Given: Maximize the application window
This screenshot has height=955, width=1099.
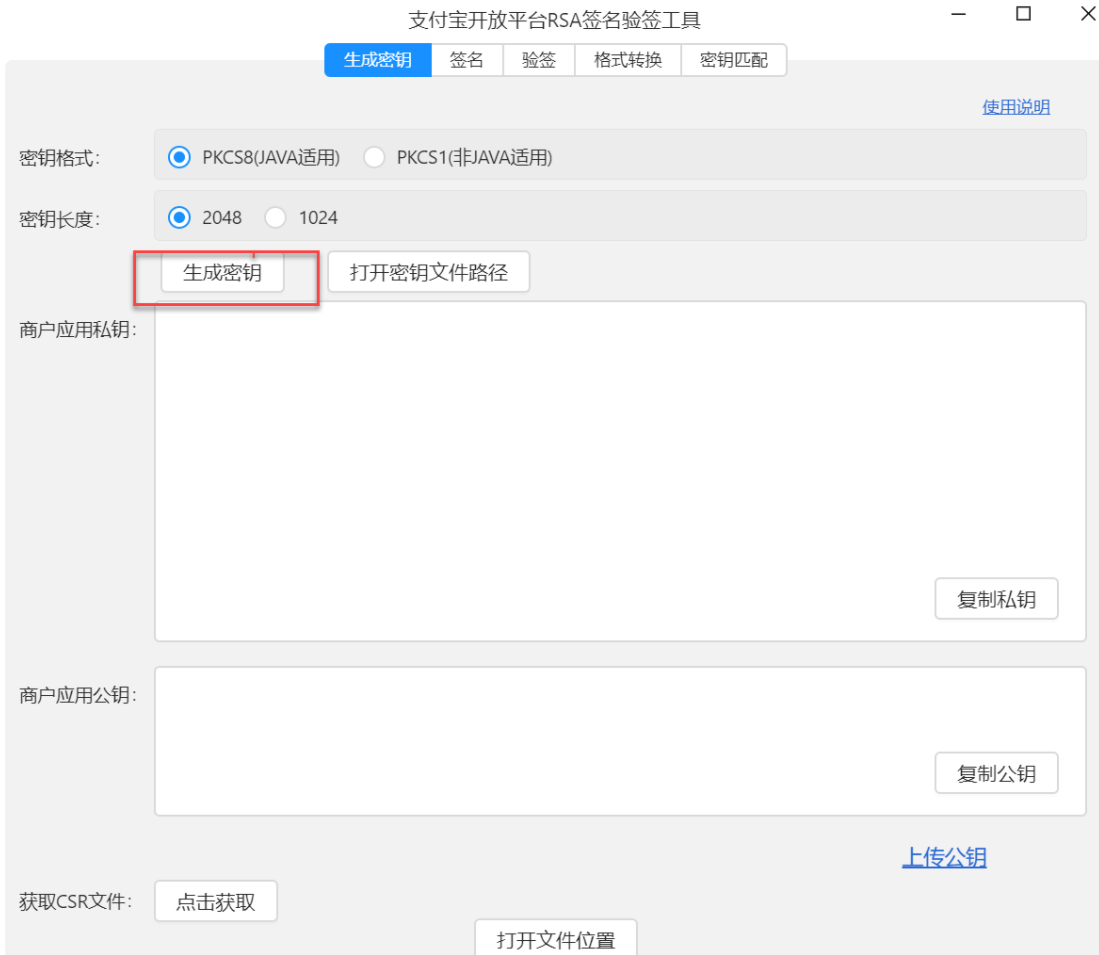Looking at the screenshot, I should pos(1023,14).
